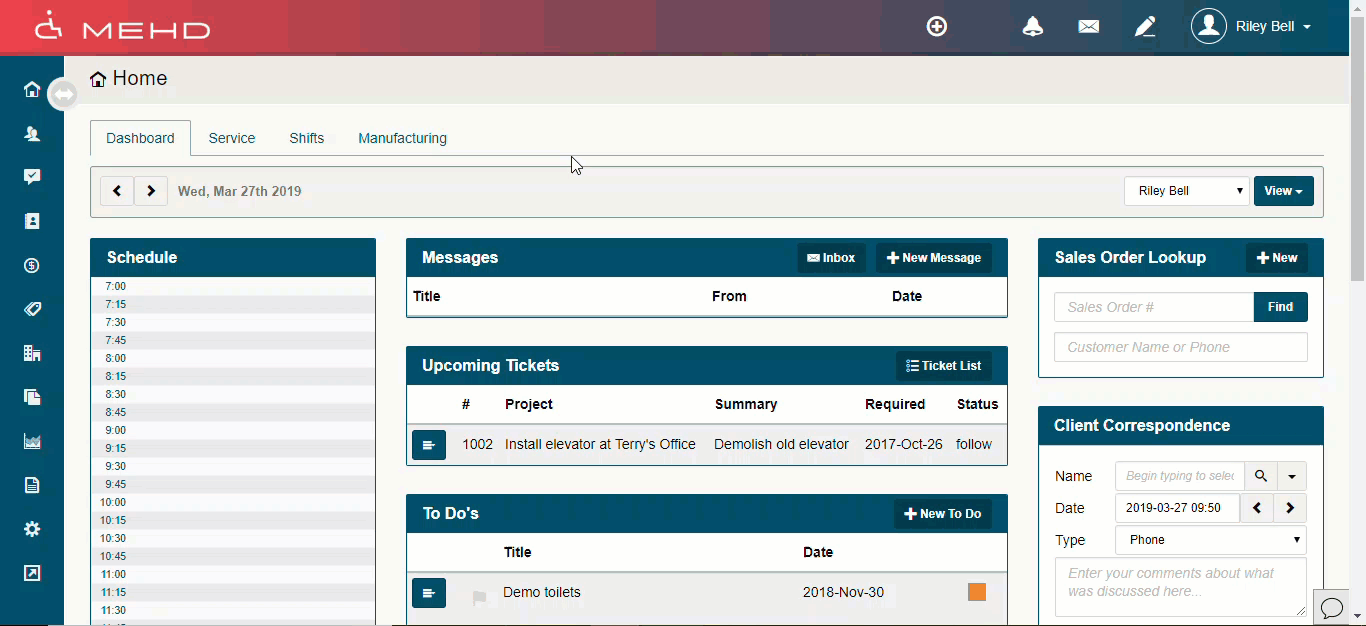This screenshot has height=626, width=1366.
Task: Click the Customer Name or Phone field
Action: (x=1181, y=347)
